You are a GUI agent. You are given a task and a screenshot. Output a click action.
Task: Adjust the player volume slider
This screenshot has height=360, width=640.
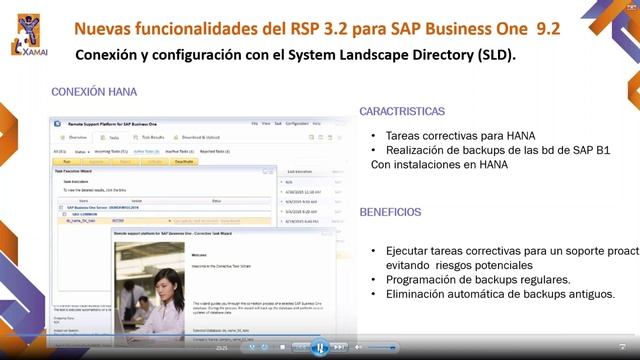(382, 348)
